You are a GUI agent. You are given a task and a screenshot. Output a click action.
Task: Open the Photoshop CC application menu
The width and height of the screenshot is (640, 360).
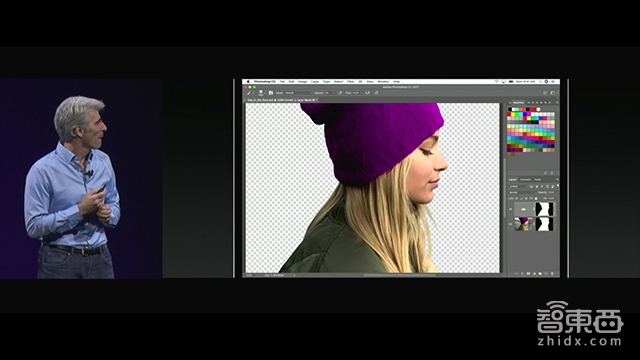pos(264,82)
